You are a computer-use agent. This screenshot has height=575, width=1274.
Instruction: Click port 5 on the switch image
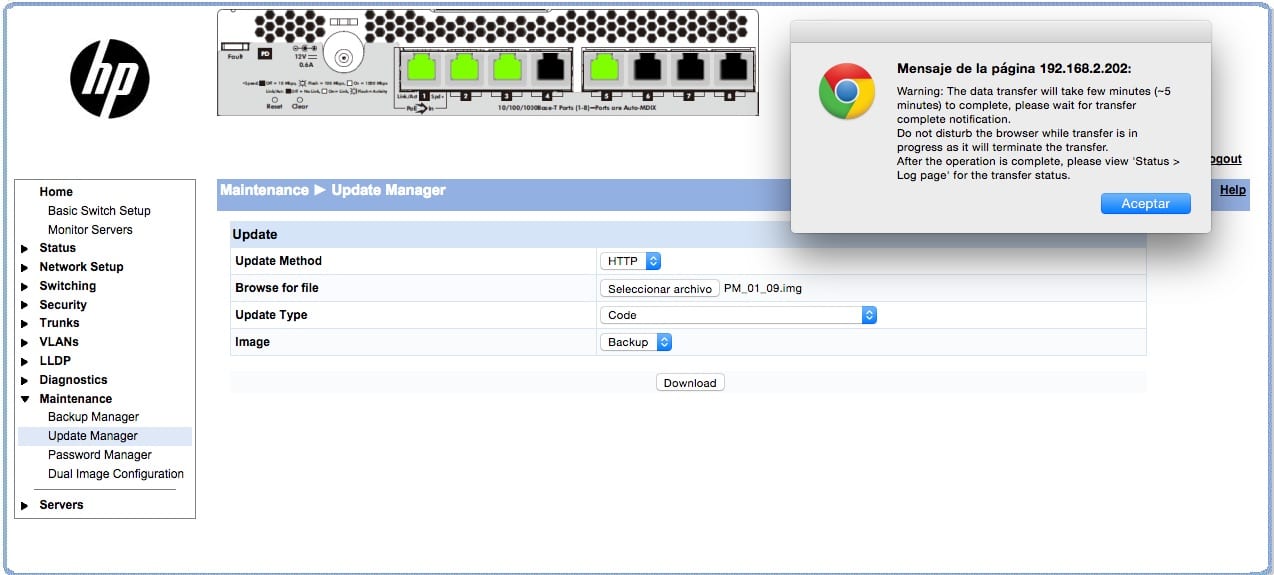pos(606,68)
